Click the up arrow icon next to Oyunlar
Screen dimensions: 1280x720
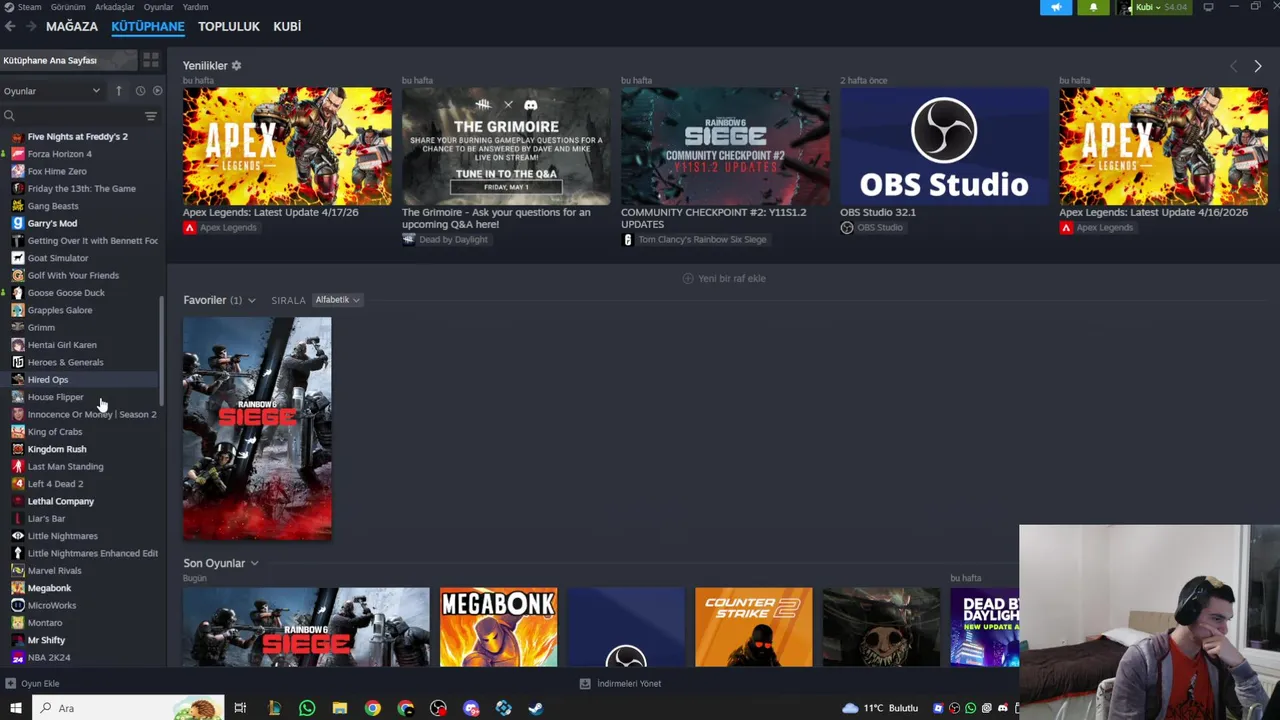(x=118, y=91)
